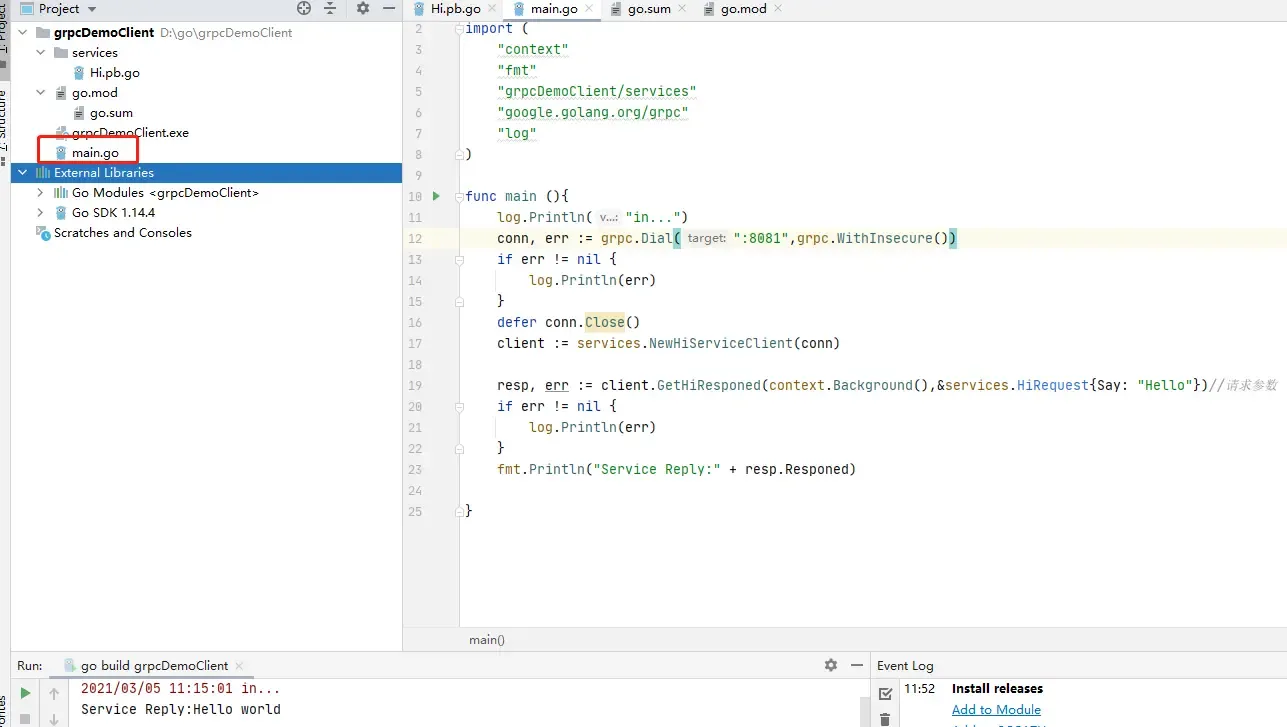Open Project panel settings gear
This screenshot has height=727, width=1287.
[x=363, y=8]
